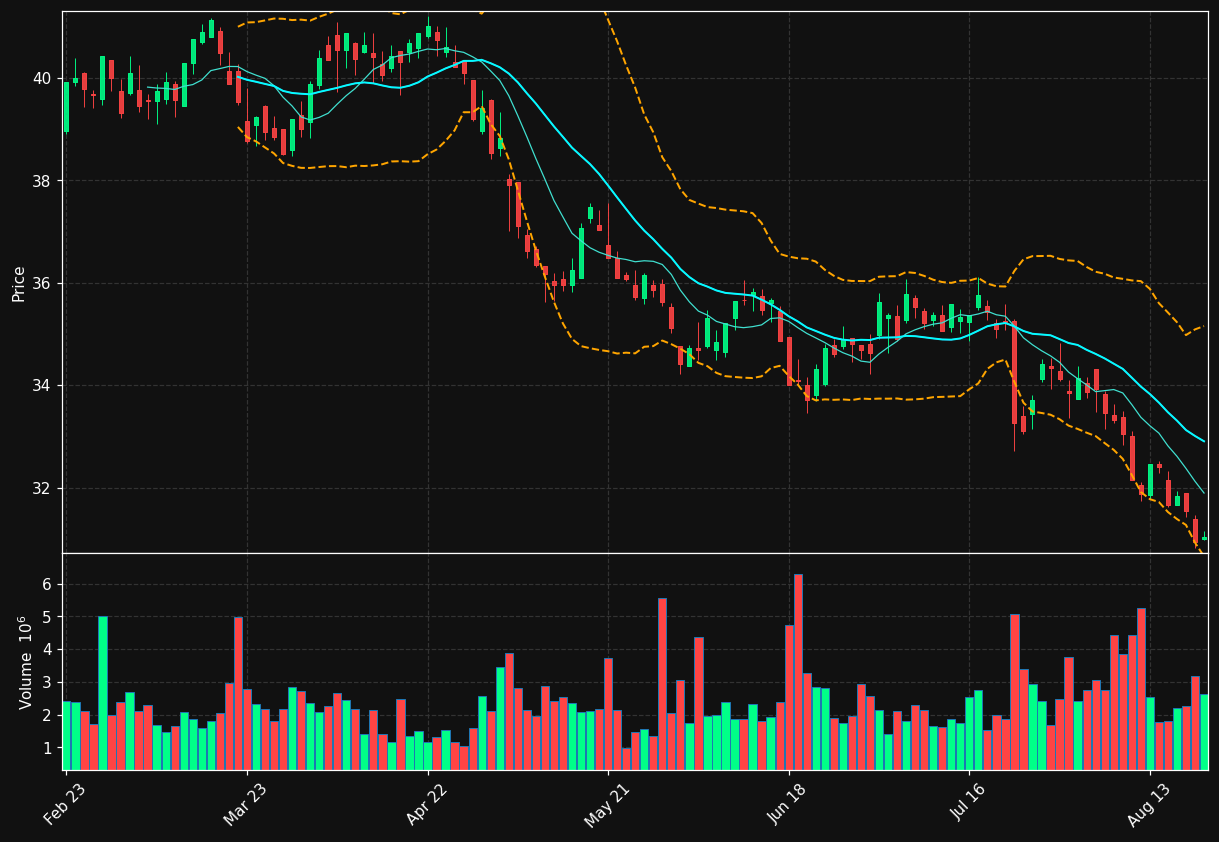
Task: Click the "Jun 18" x-axis label
Action: click(788, 802)
